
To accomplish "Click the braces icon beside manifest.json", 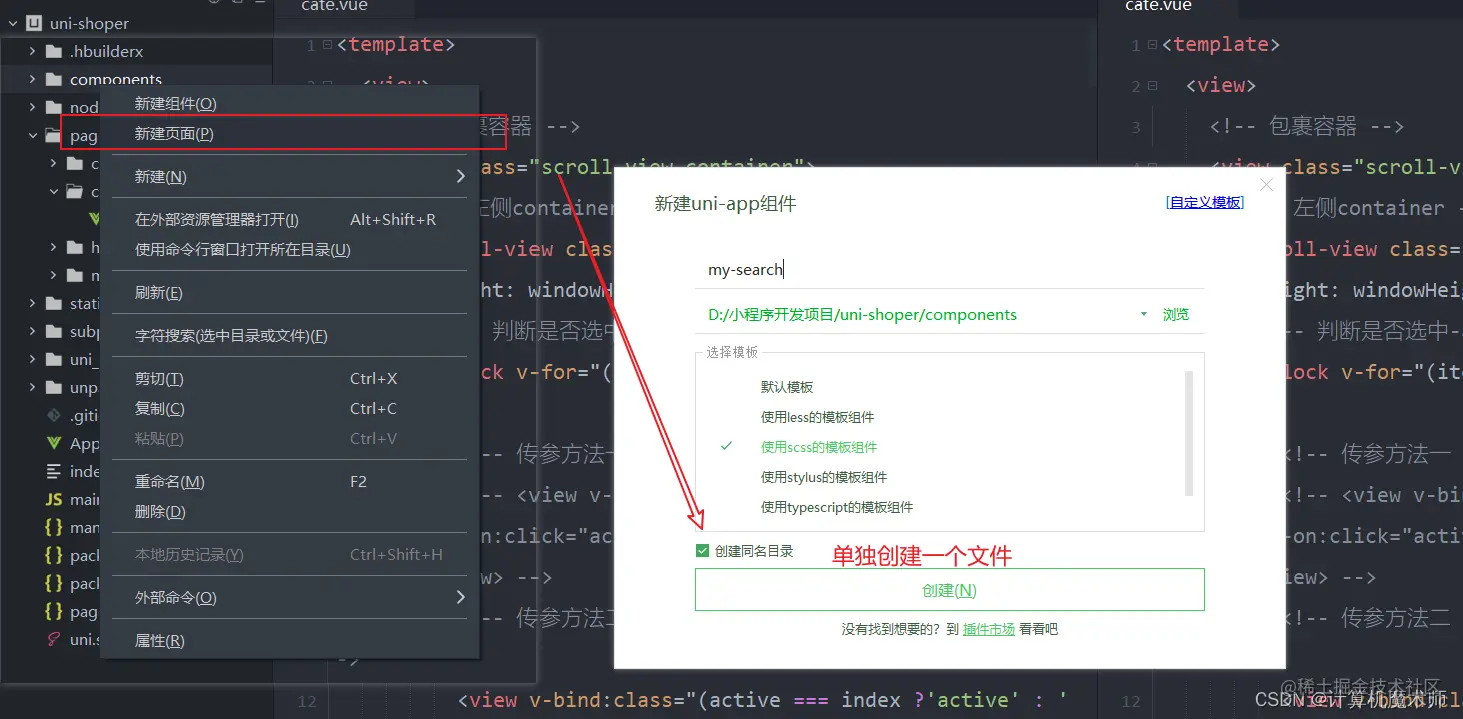I will coord(52,527).
